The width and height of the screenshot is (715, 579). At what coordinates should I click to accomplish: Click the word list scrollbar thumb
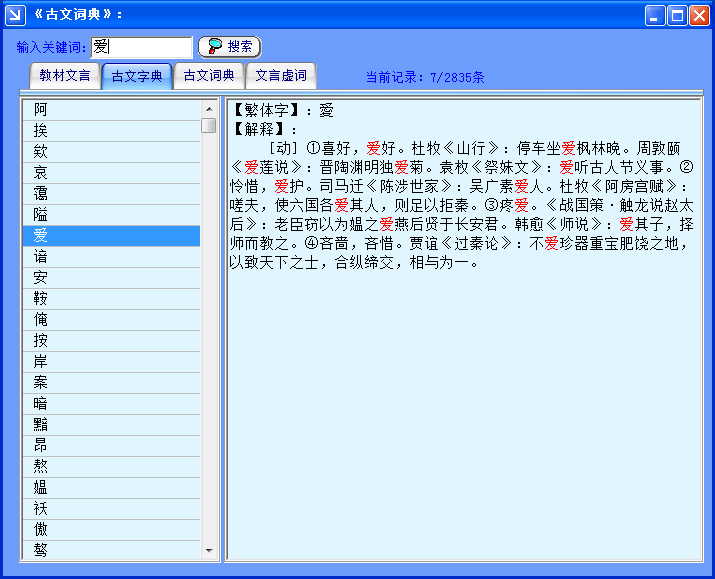coord(209,125)
